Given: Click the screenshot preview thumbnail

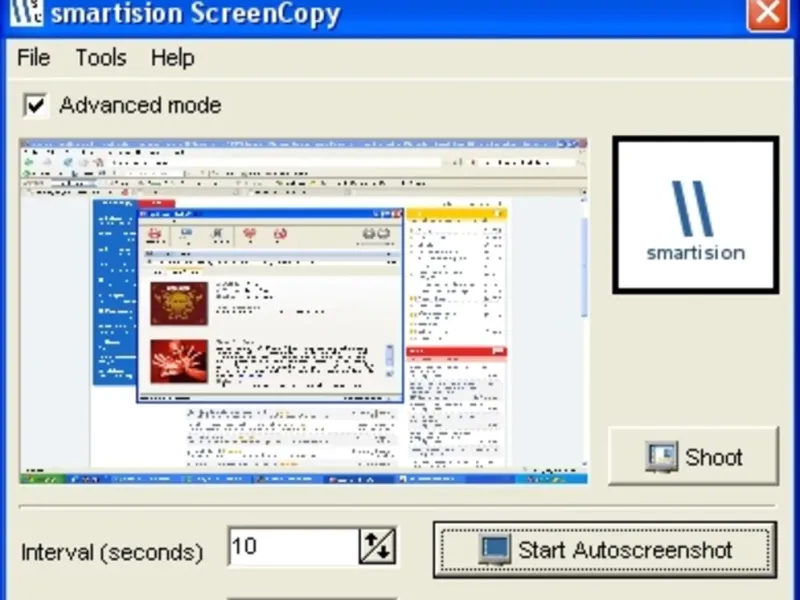Looking at the screenshot, I should click(304, 311).
